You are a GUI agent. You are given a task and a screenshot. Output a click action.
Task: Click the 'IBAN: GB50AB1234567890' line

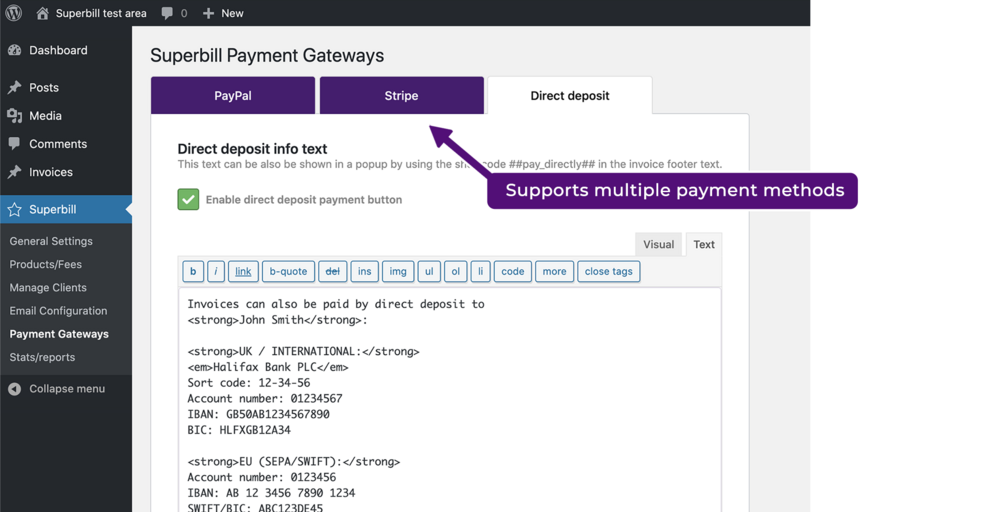[x=258, y=414]
